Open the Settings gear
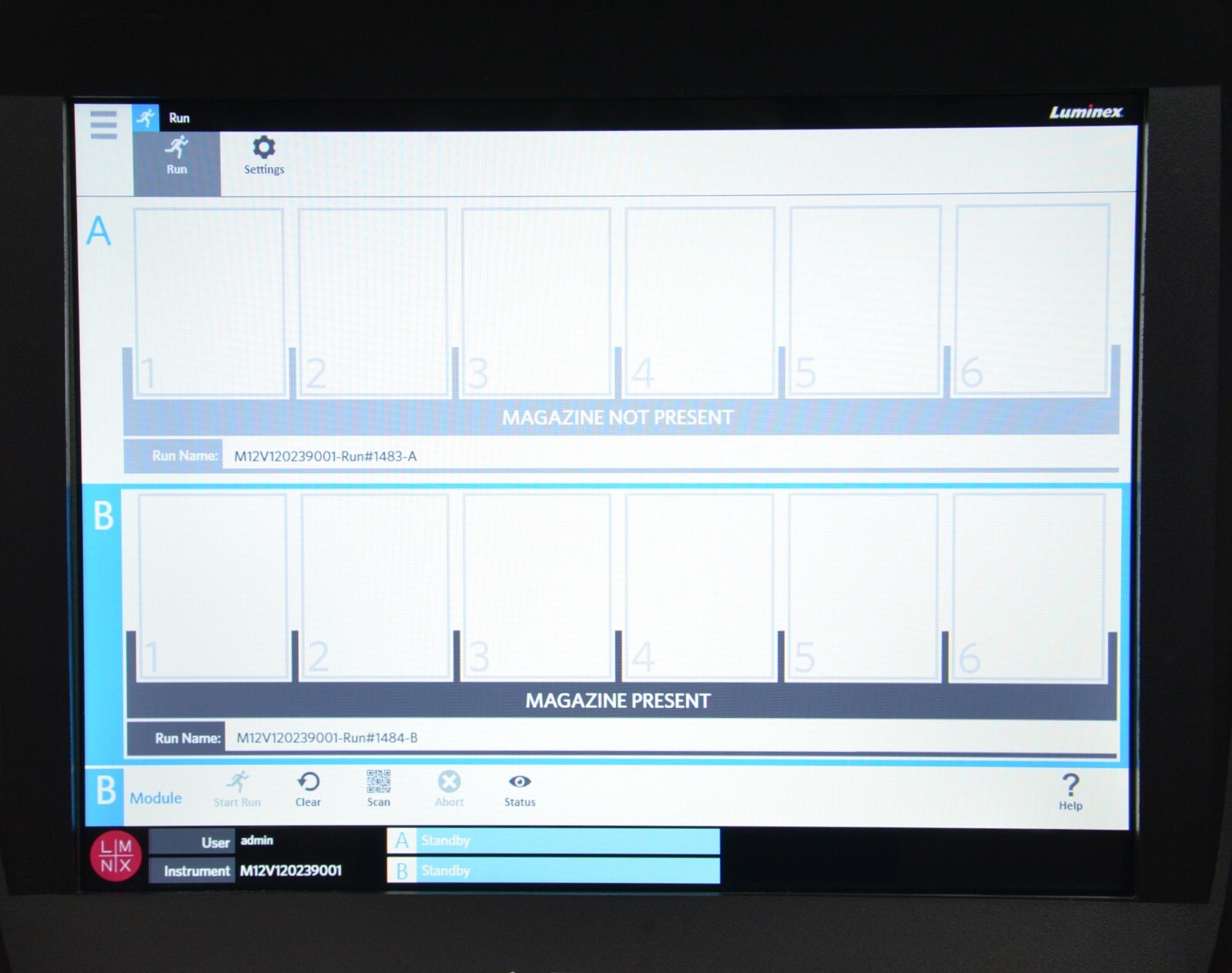Viewport: 1232px width, 973px height. [264, 155]
